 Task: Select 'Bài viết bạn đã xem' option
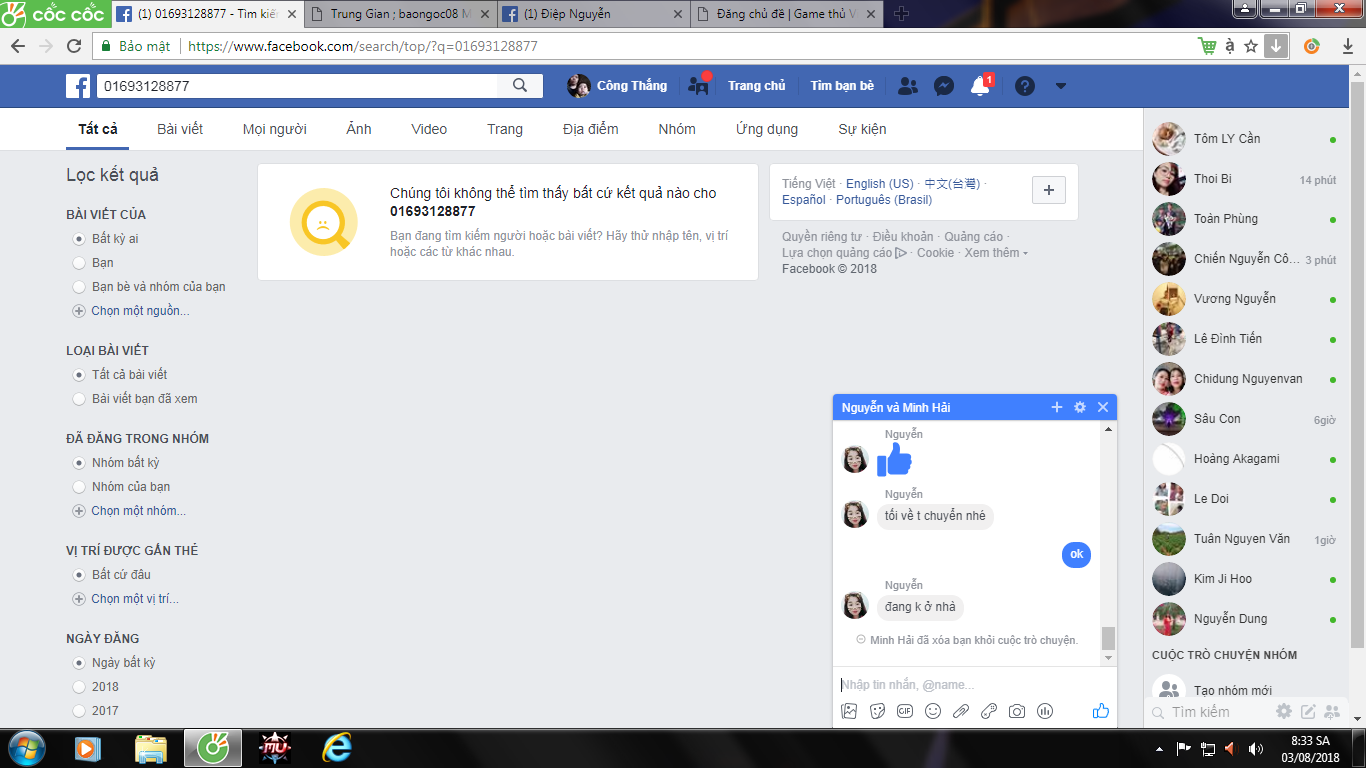click(x=79, y=399)
